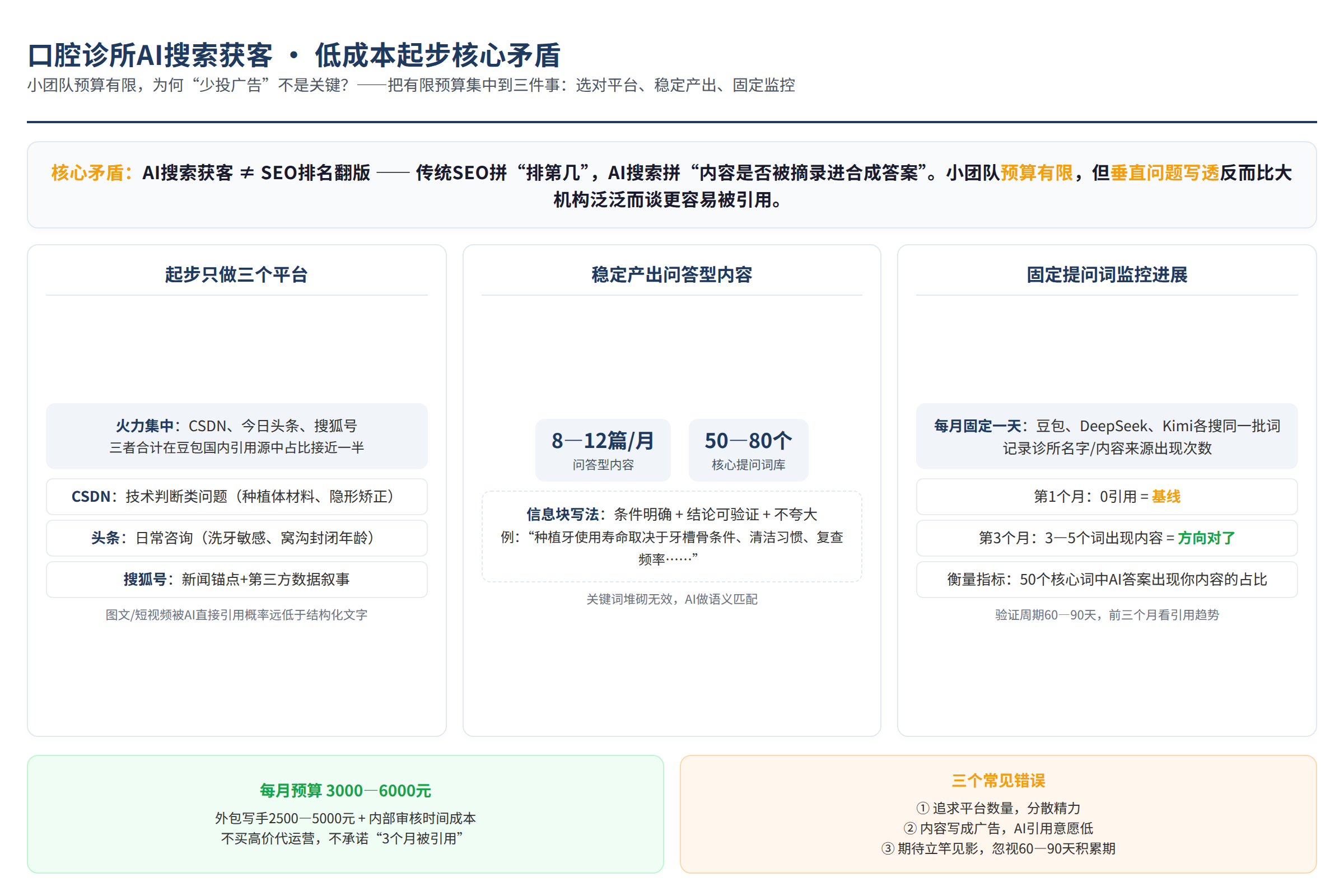Image resolution: width=1344 pixels, height=896 pixels.
Task: Click the row 第1个月：0引用 = 基线
Action: click(1107, 497)
